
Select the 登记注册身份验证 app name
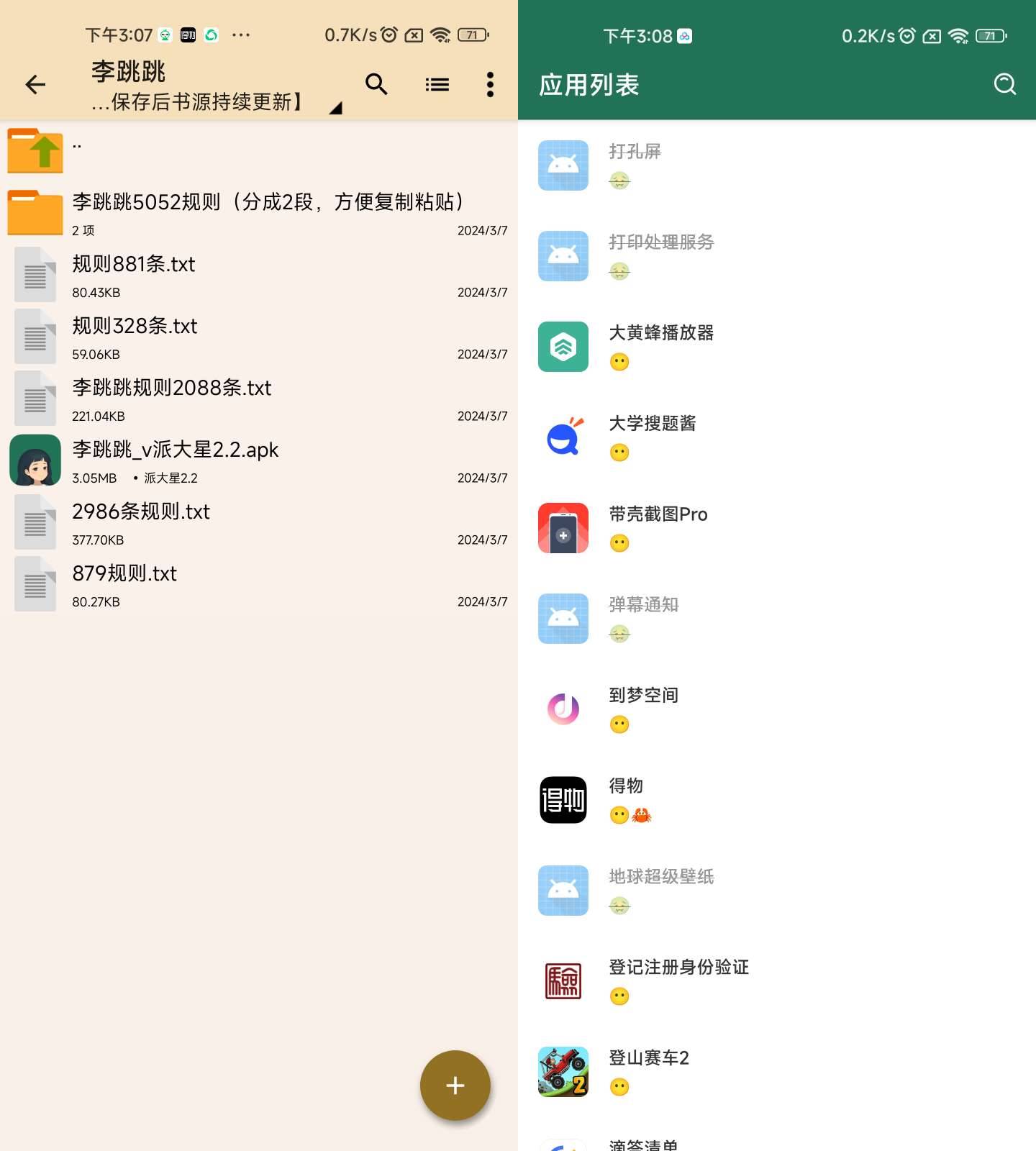coord(679,967)
